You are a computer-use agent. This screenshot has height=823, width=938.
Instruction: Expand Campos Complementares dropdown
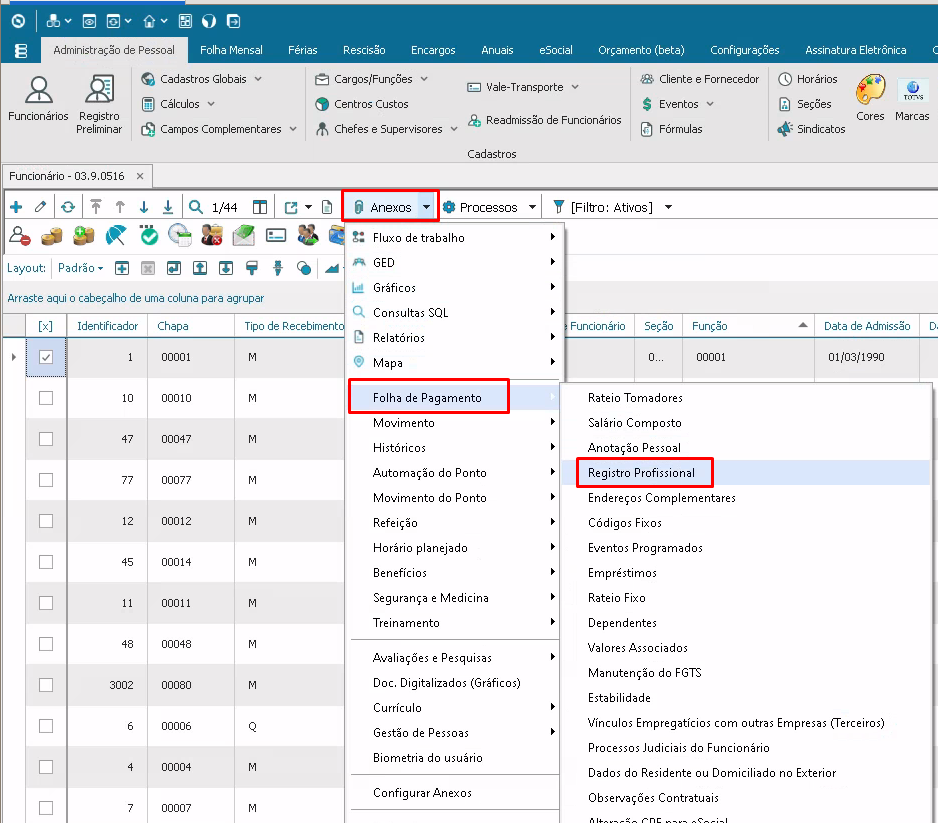pos(293,129)
